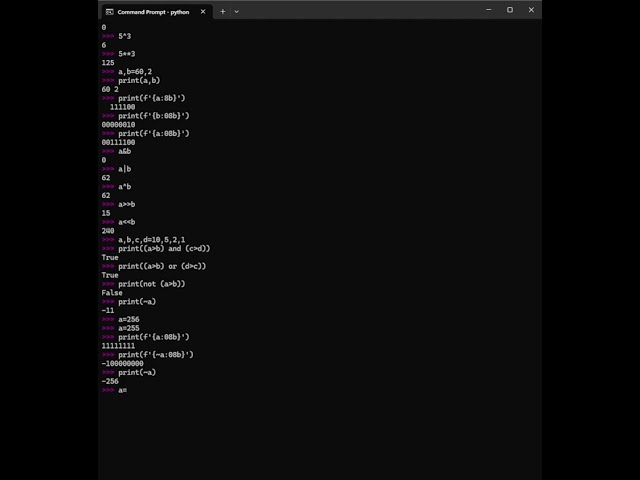This screenshot has height=480, width=640.
Task: Click the line 'a=256'
Action: click(x=121, y=319)
